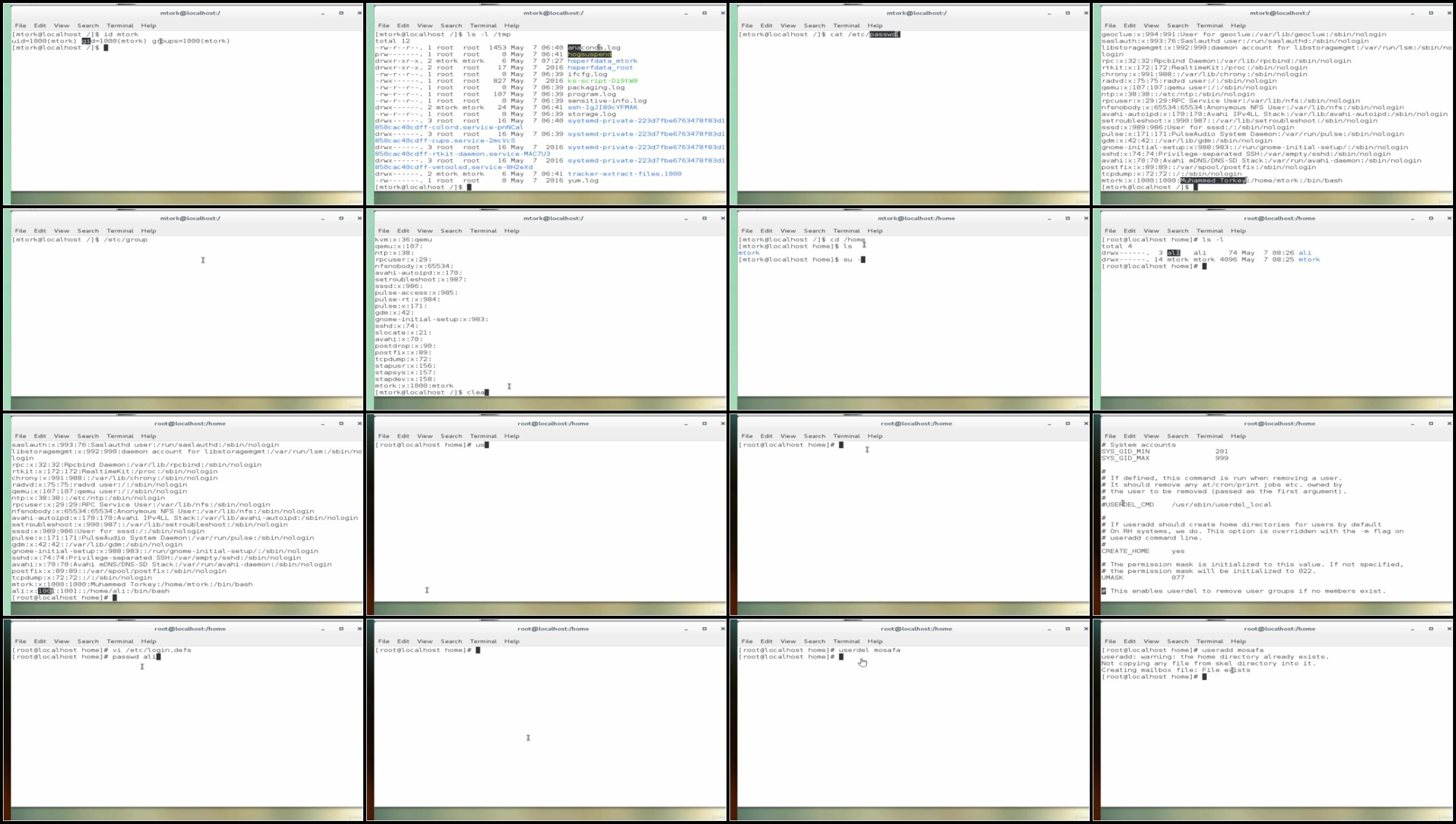Click 'vi /etc/login.defs' command text
Viewport: 1456px width, 824px height.
point(152,650)
